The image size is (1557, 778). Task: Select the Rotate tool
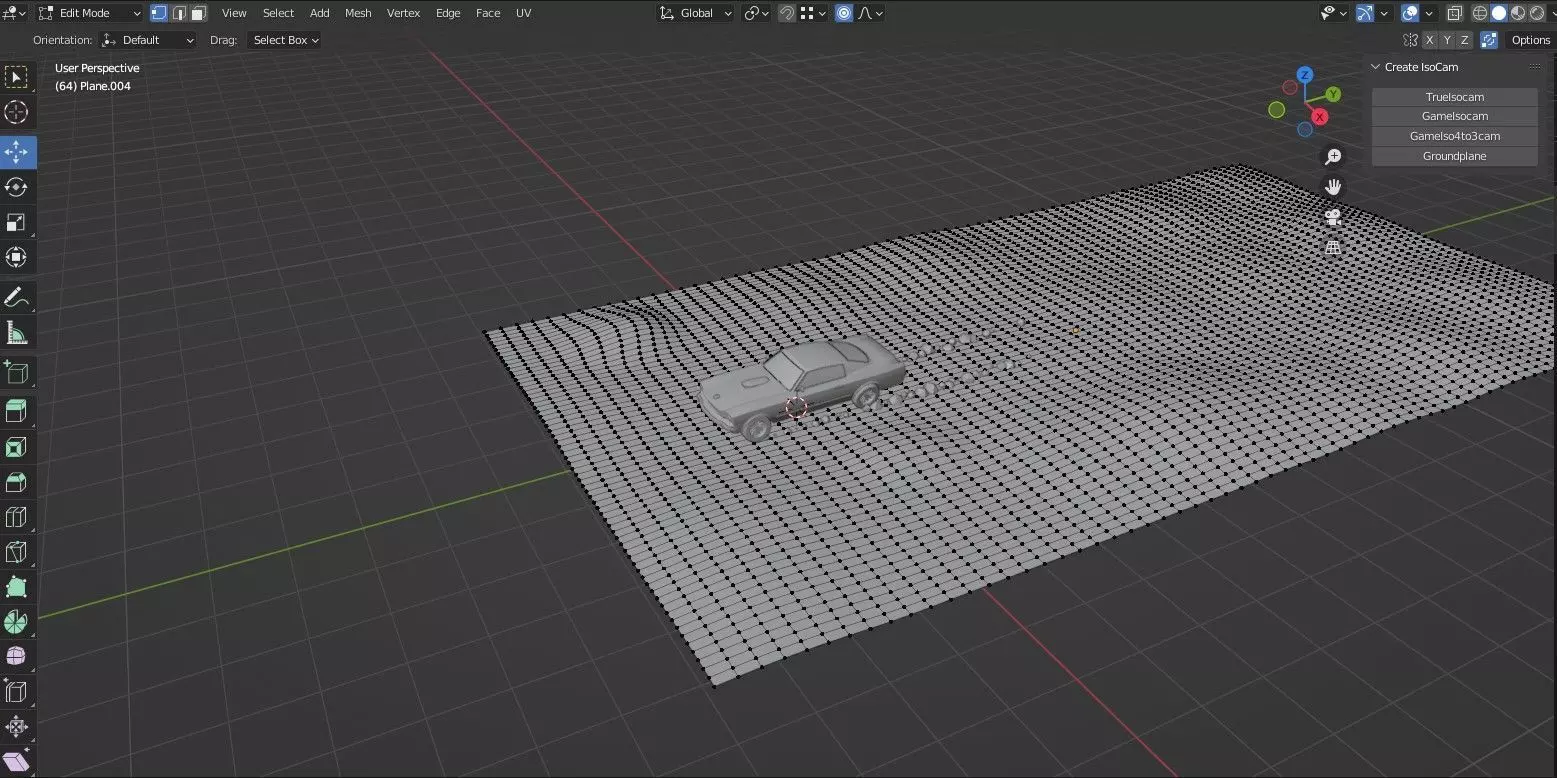pos(16,187)
